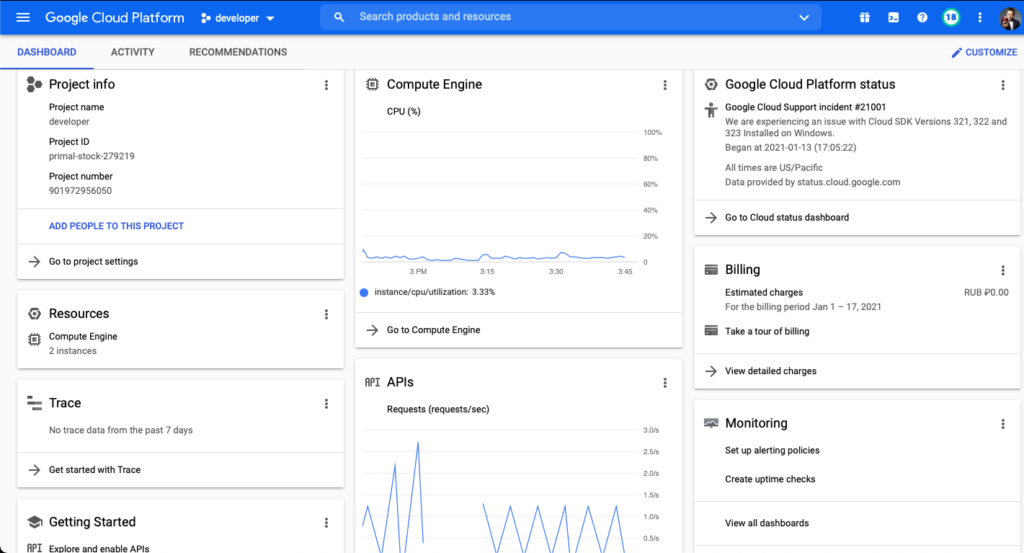Click the user profile avatar

pos(1010,18)
